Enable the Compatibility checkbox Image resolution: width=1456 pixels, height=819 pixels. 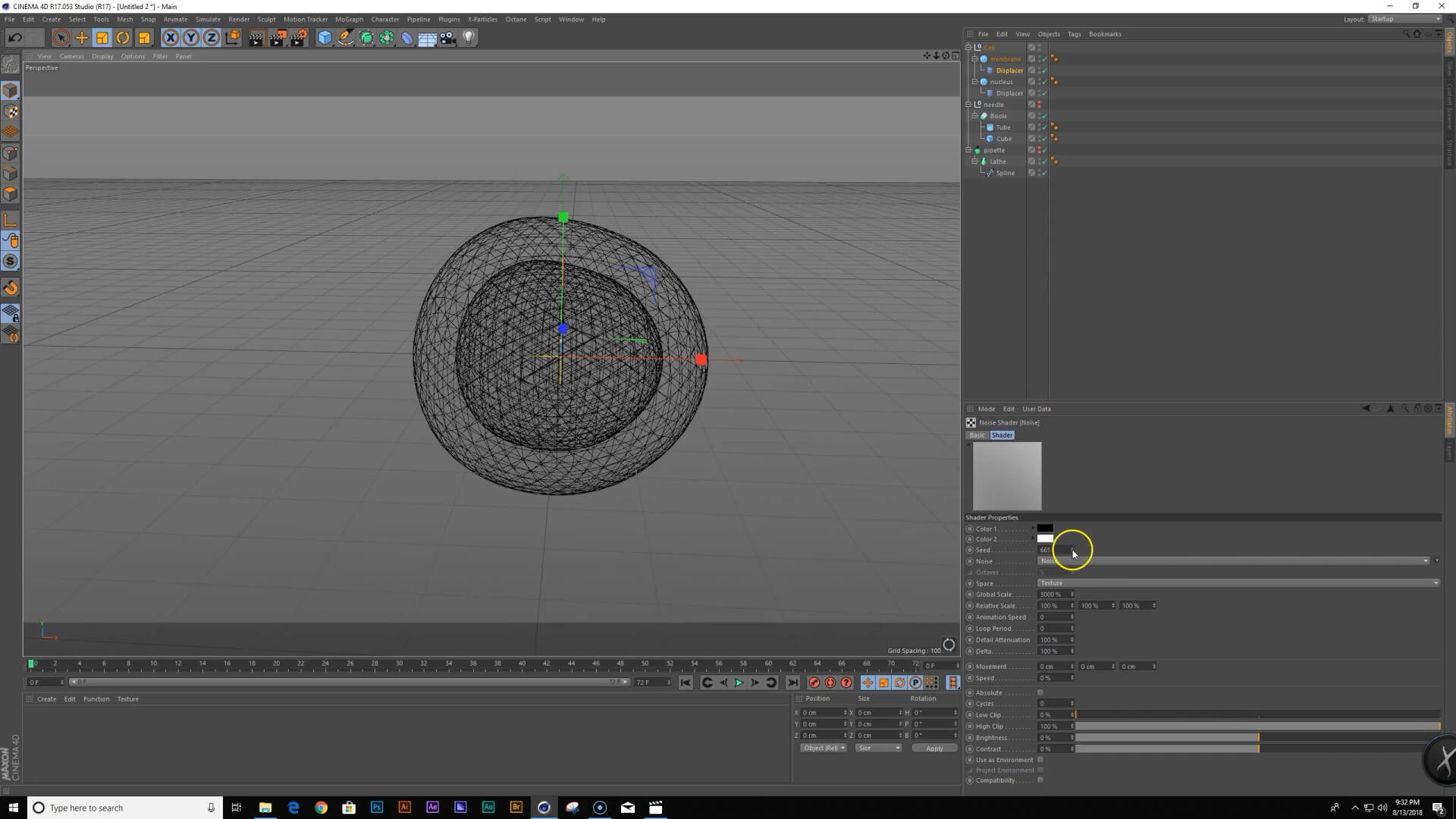tap(1040, 780)
